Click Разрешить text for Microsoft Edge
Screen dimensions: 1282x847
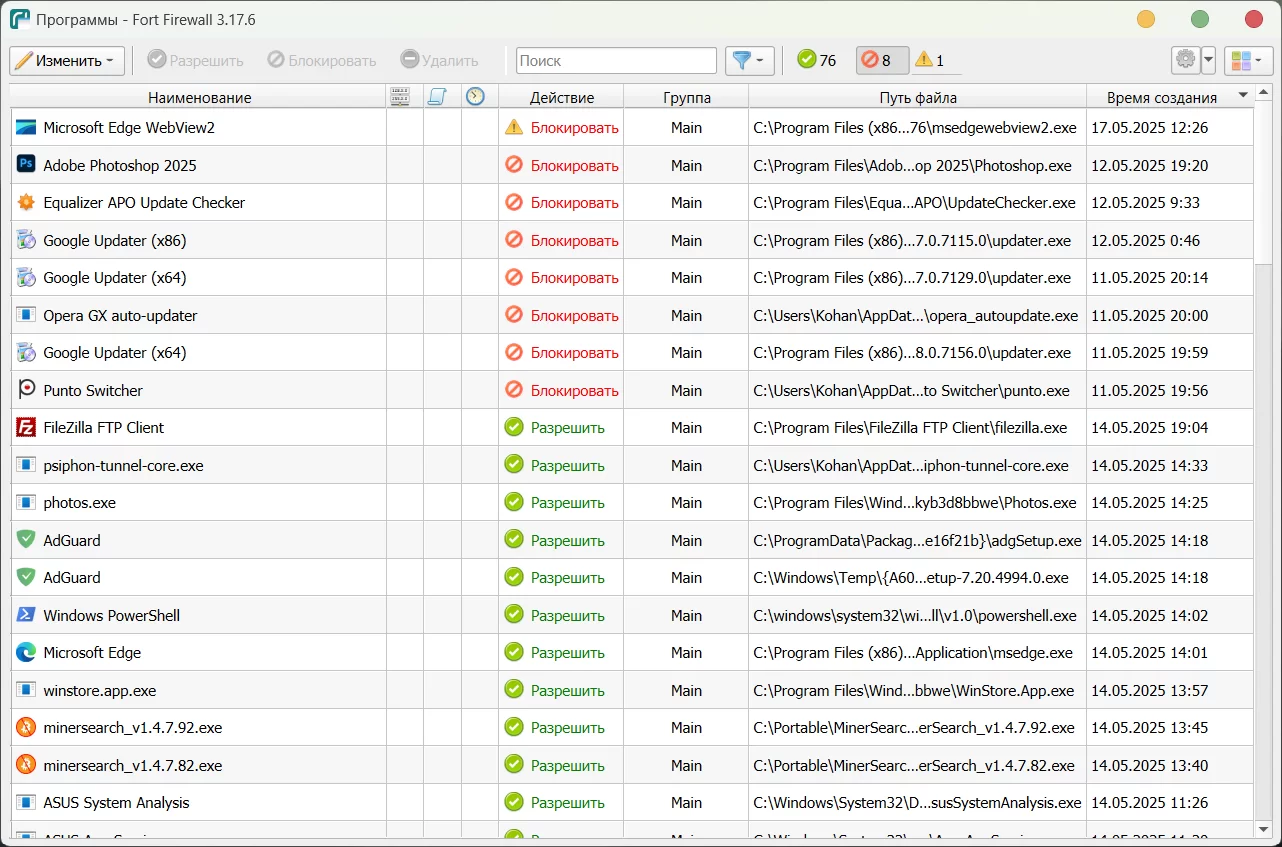click(x=568, y=652)
